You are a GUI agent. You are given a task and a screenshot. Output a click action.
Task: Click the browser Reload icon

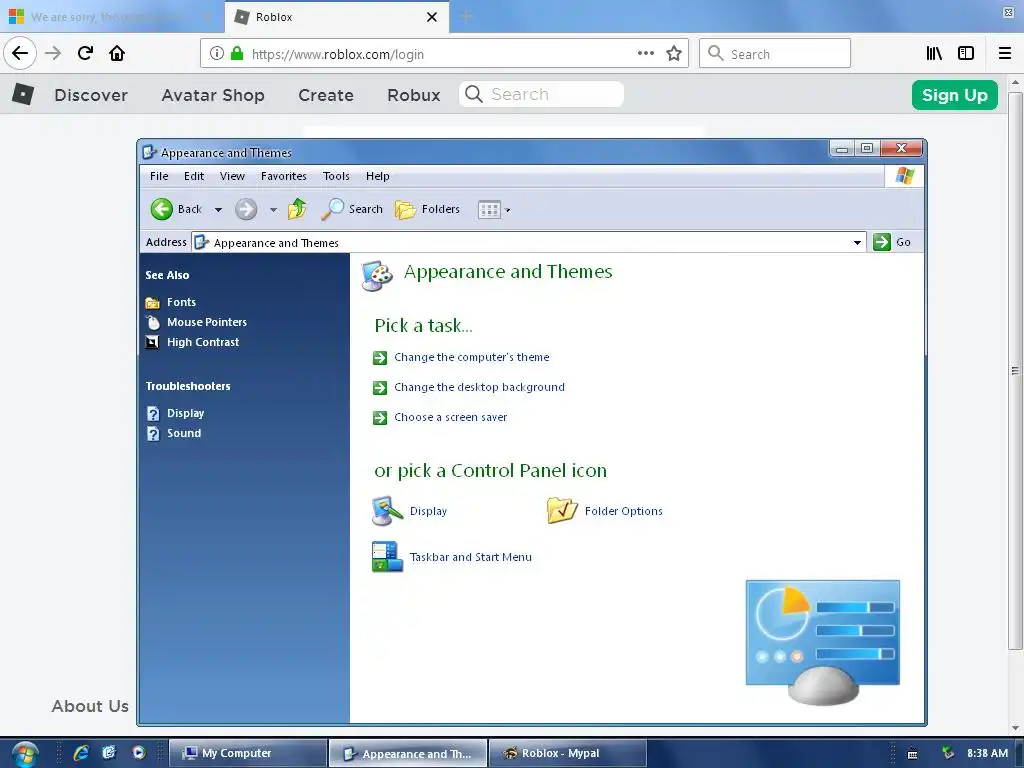[85, 53]
